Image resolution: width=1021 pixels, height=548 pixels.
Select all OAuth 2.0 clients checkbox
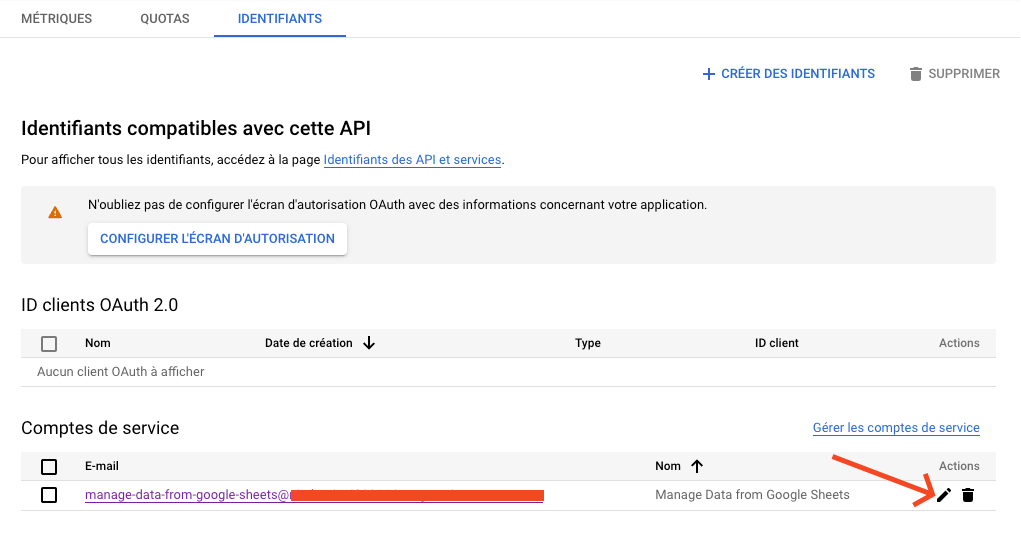pyautogui.click(x=49, y=344)
